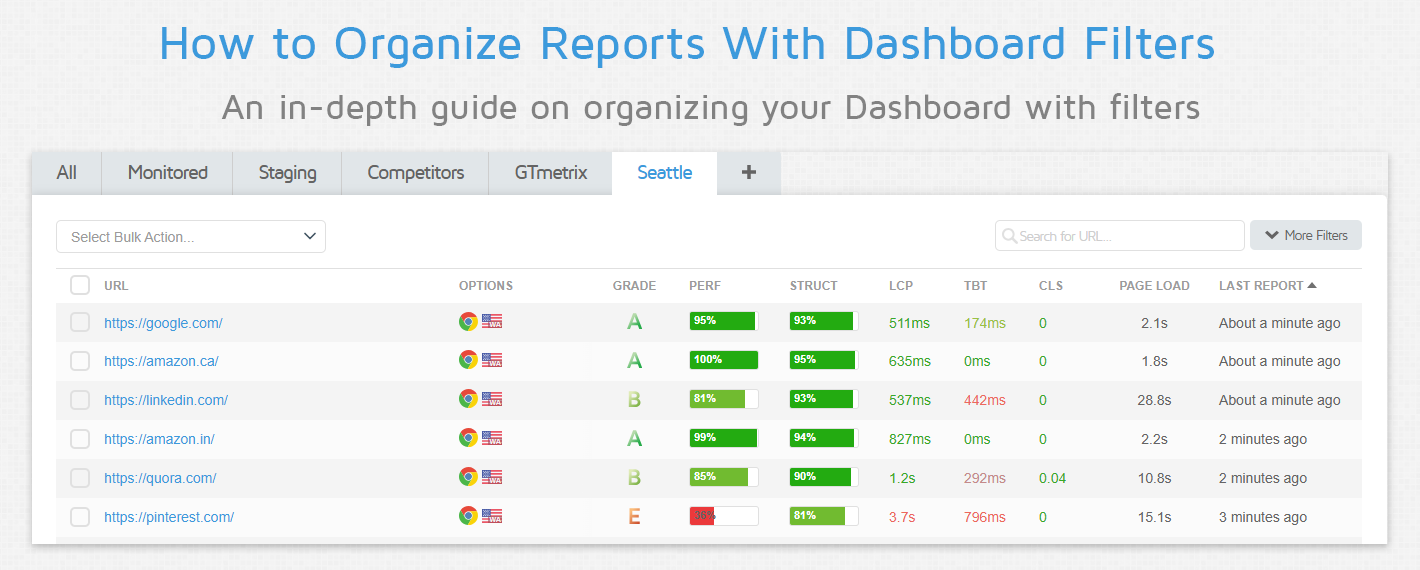This screenshot has width=1420, height=570.
Task: Click the US flag icon in amazon.in row
Action: pyautogui.click(x=492, y=439)
